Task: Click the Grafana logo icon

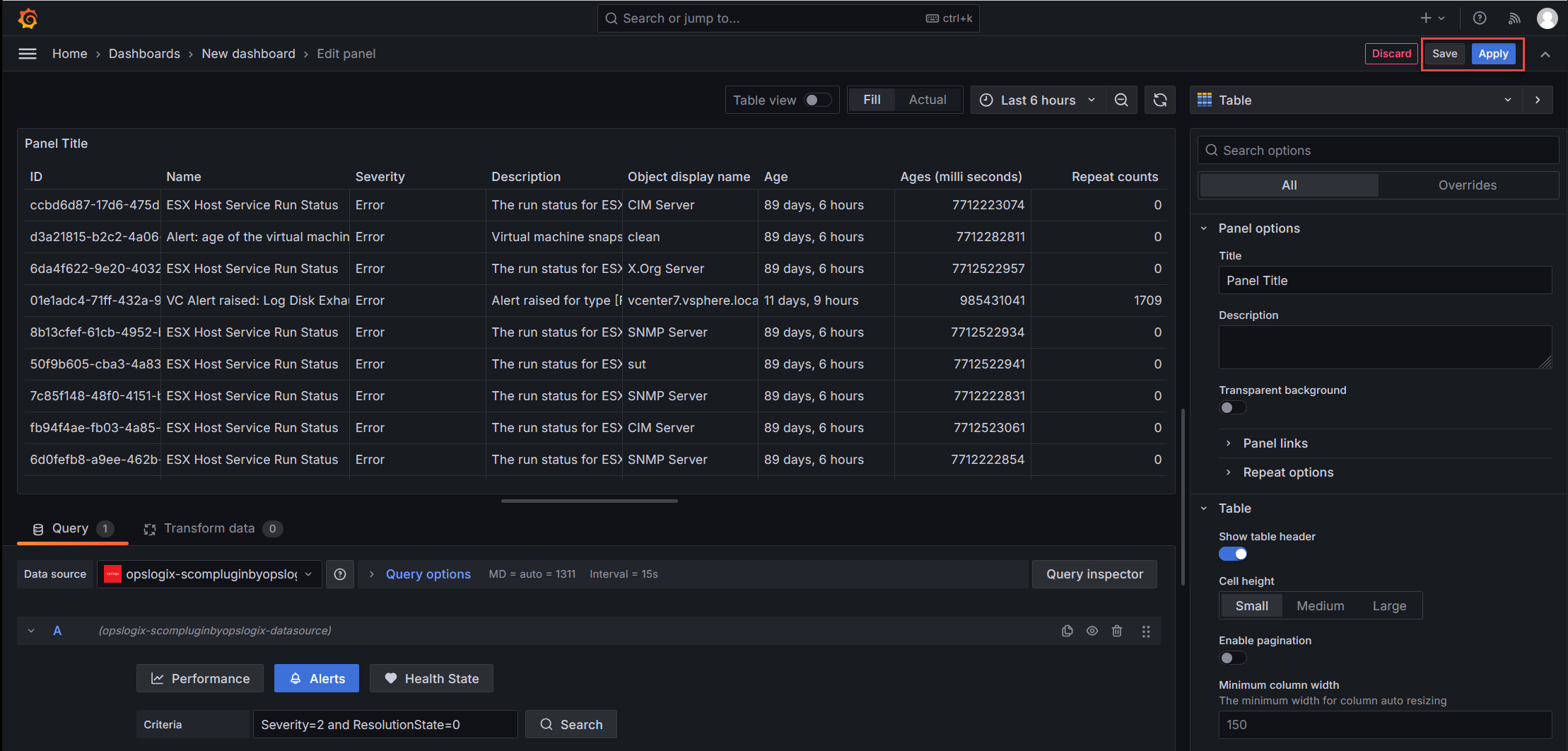Action: coord(28,18)
